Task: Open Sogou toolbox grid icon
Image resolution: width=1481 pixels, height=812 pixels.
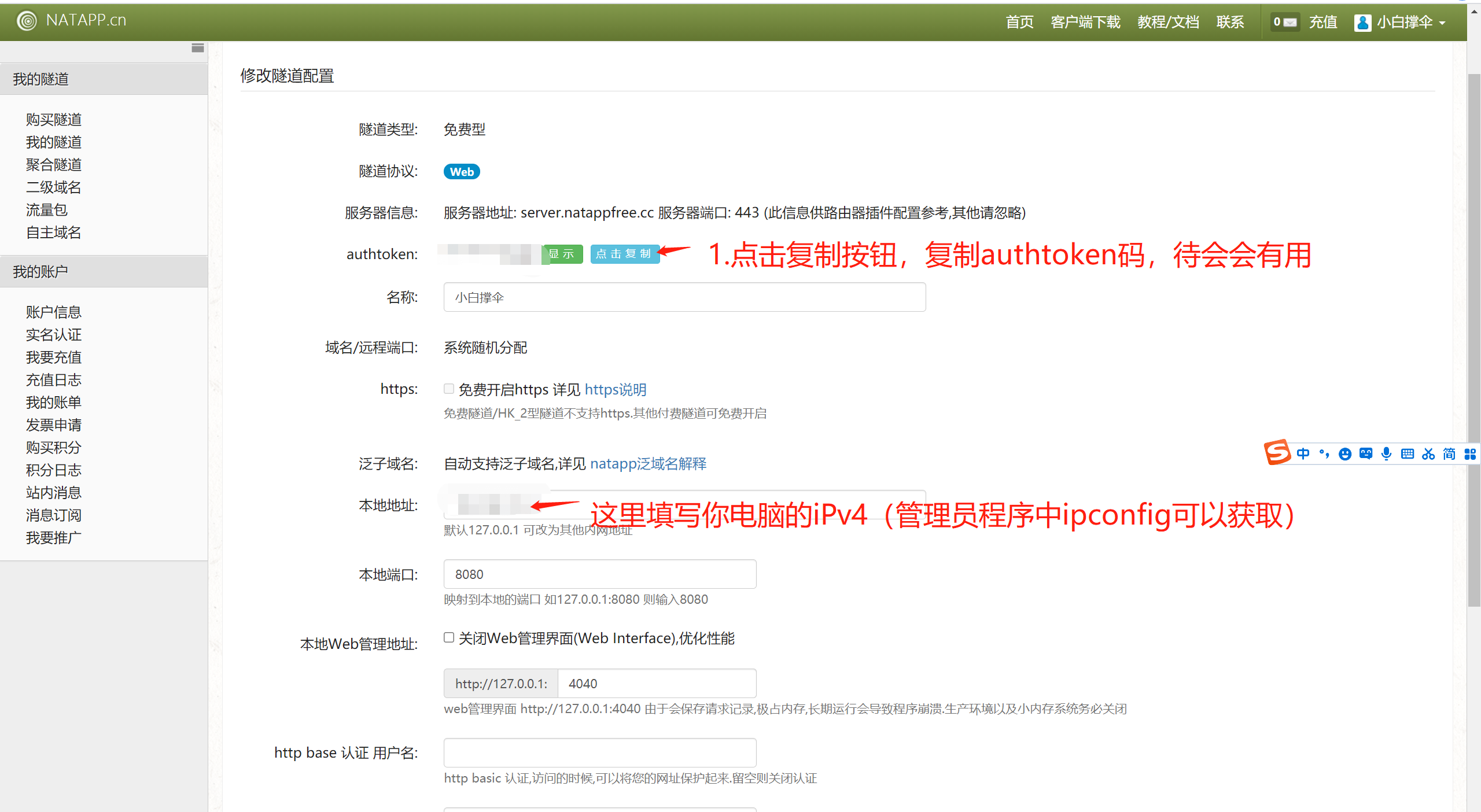Action: click(1470, 454)
